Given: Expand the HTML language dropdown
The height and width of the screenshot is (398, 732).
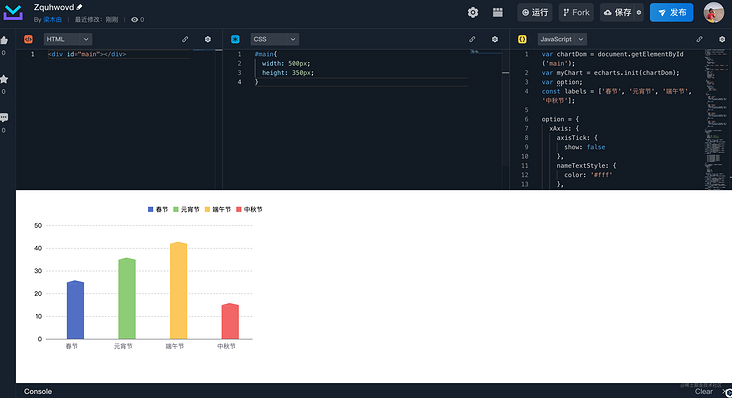Looking at the screenshot, I should pyautogui.click(x=68, y=39).
